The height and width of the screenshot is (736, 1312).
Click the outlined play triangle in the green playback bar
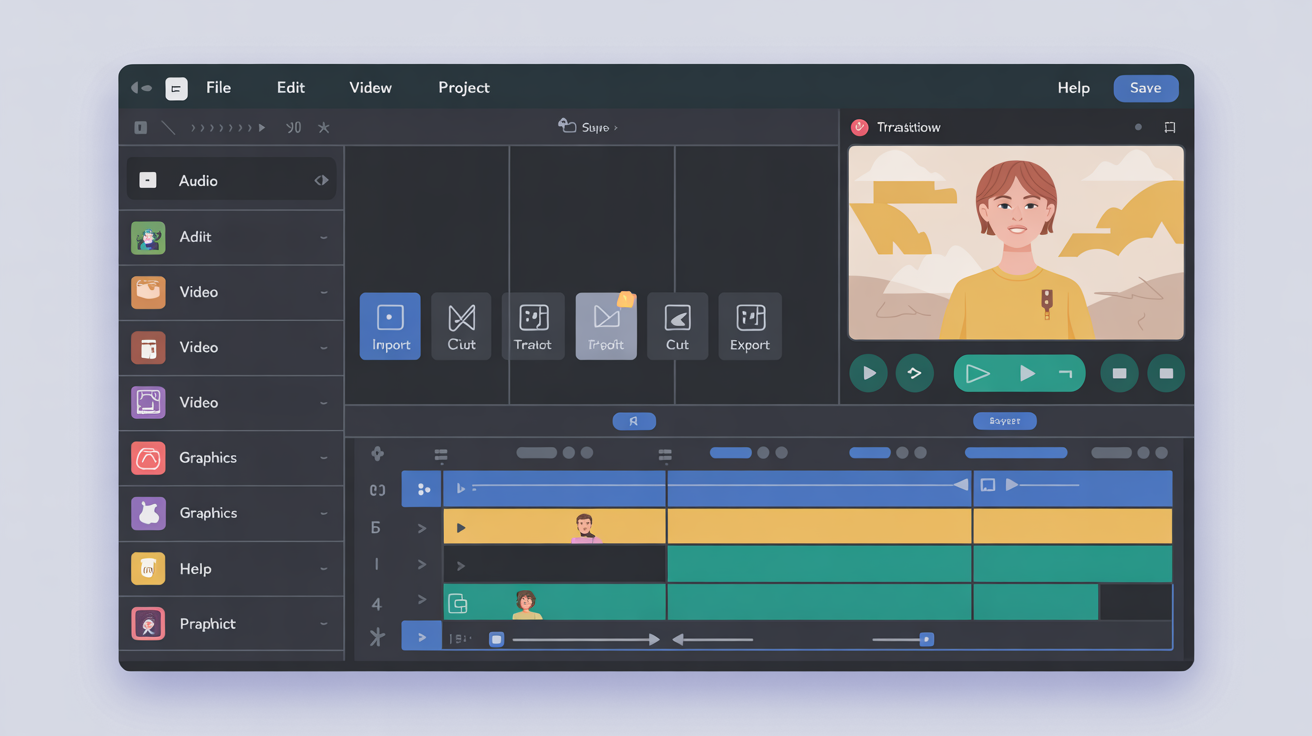coord(978,373)
